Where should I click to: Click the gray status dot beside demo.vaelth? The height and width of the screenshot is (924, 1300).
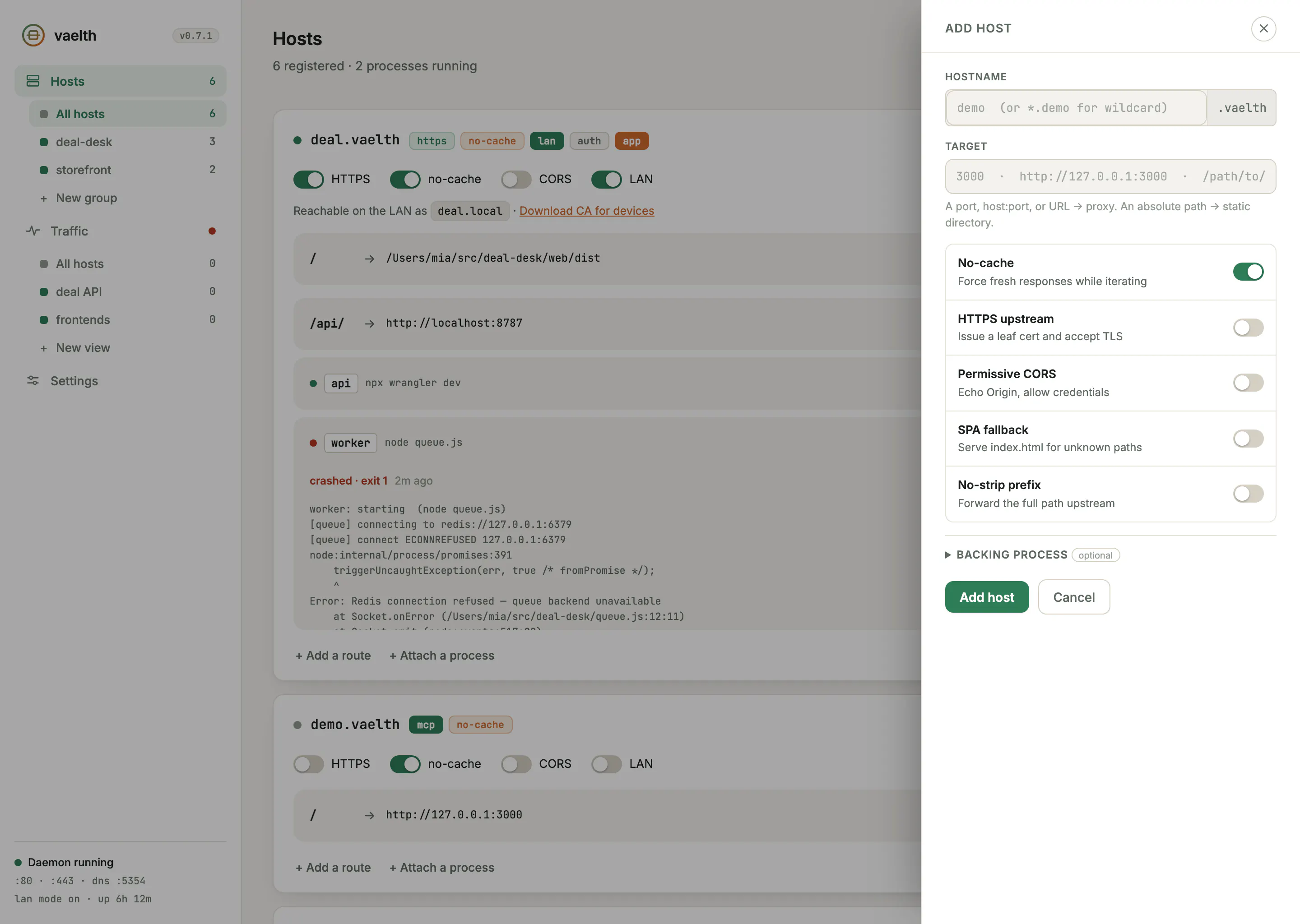pos(297,725)
